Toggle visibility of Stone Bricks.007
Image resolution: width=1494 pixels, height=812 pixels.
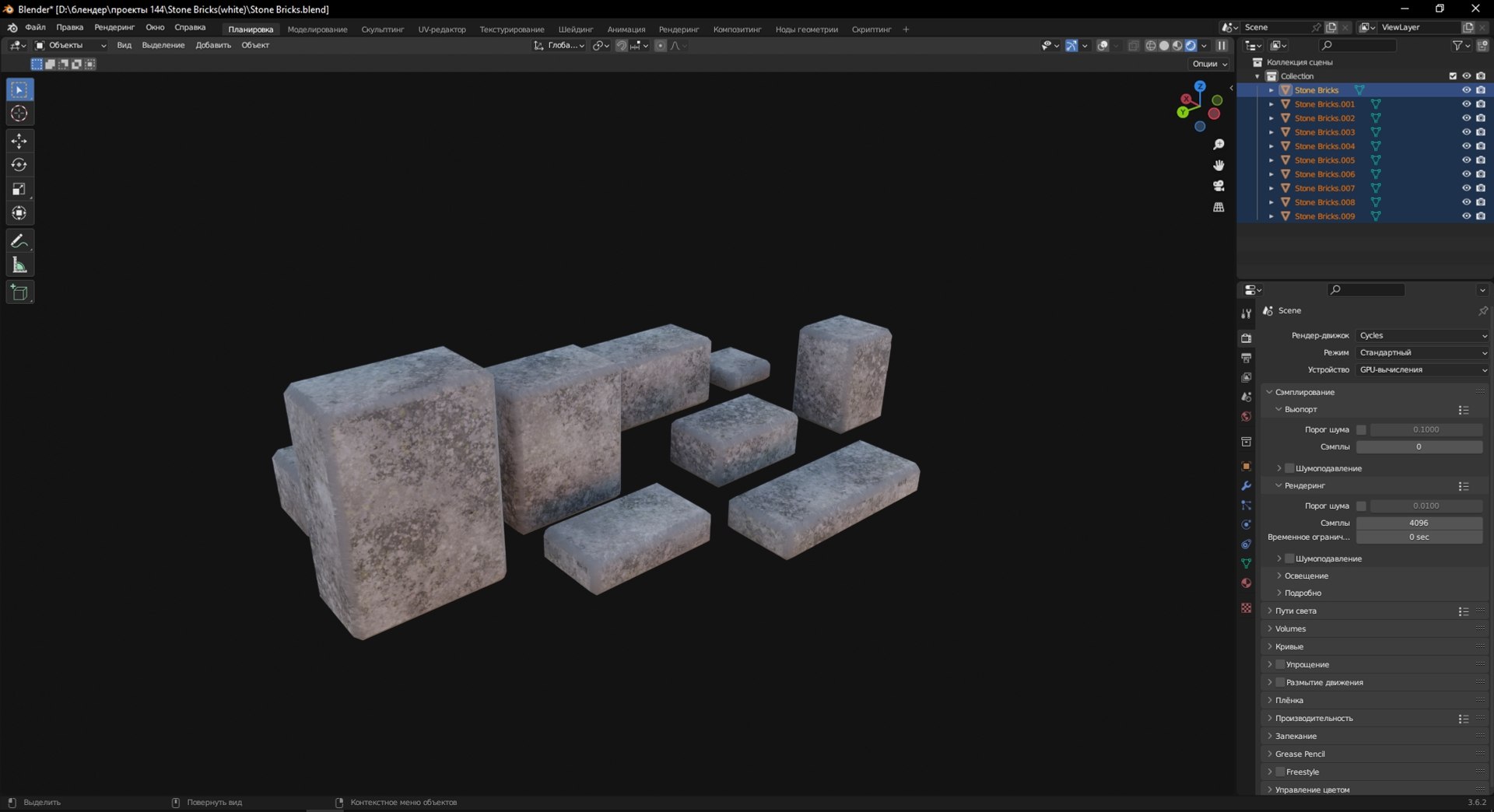[x=1466, y=188]
